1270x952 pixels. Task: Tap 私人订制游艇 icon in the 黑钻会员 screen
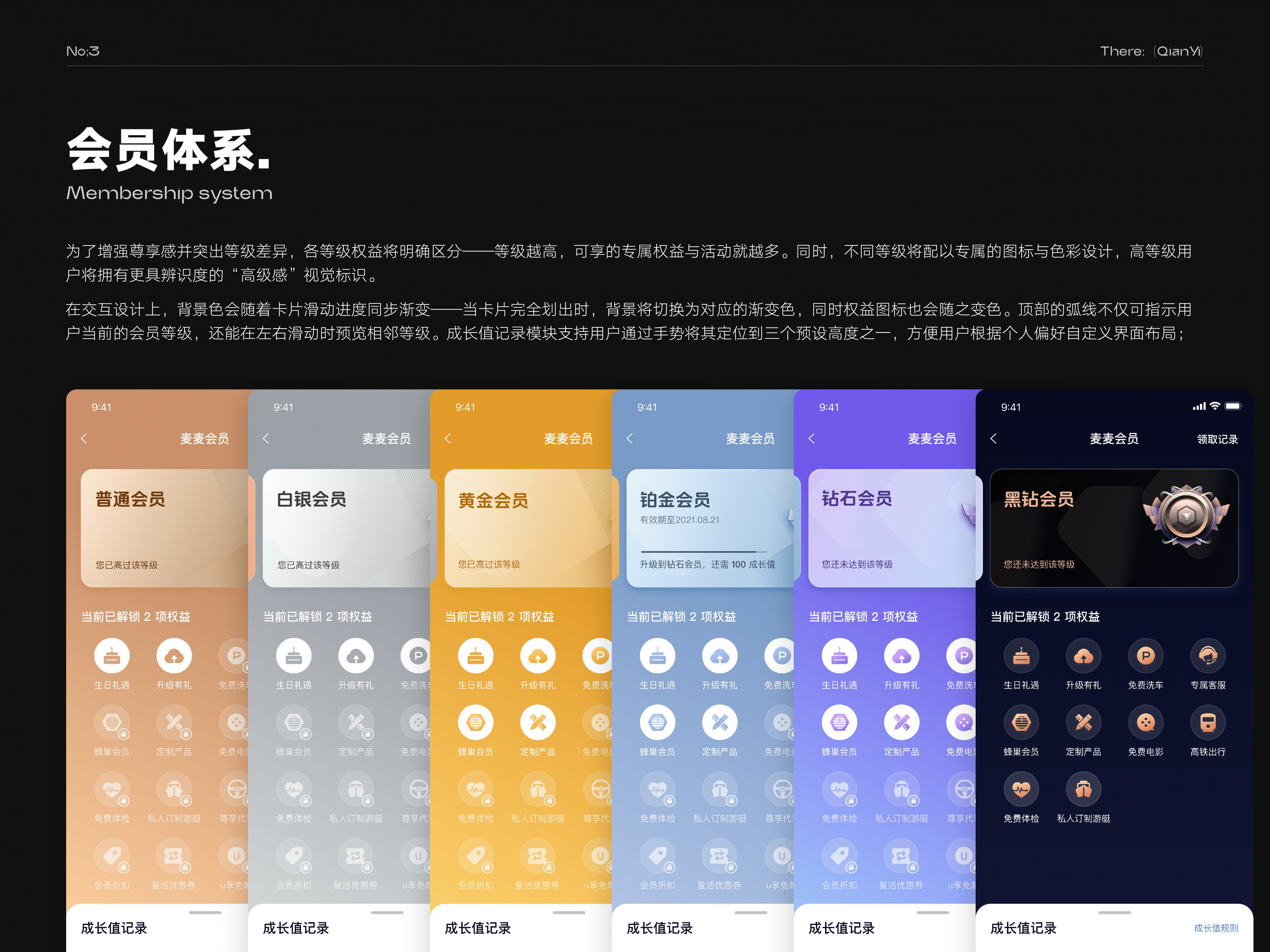[x=1083, y=789]
